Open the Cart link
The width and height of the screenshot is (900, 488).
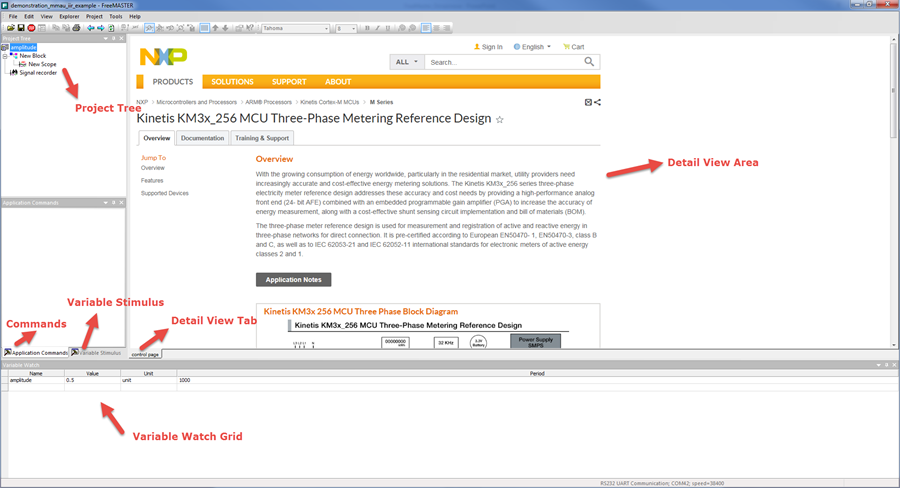(573, 47)
